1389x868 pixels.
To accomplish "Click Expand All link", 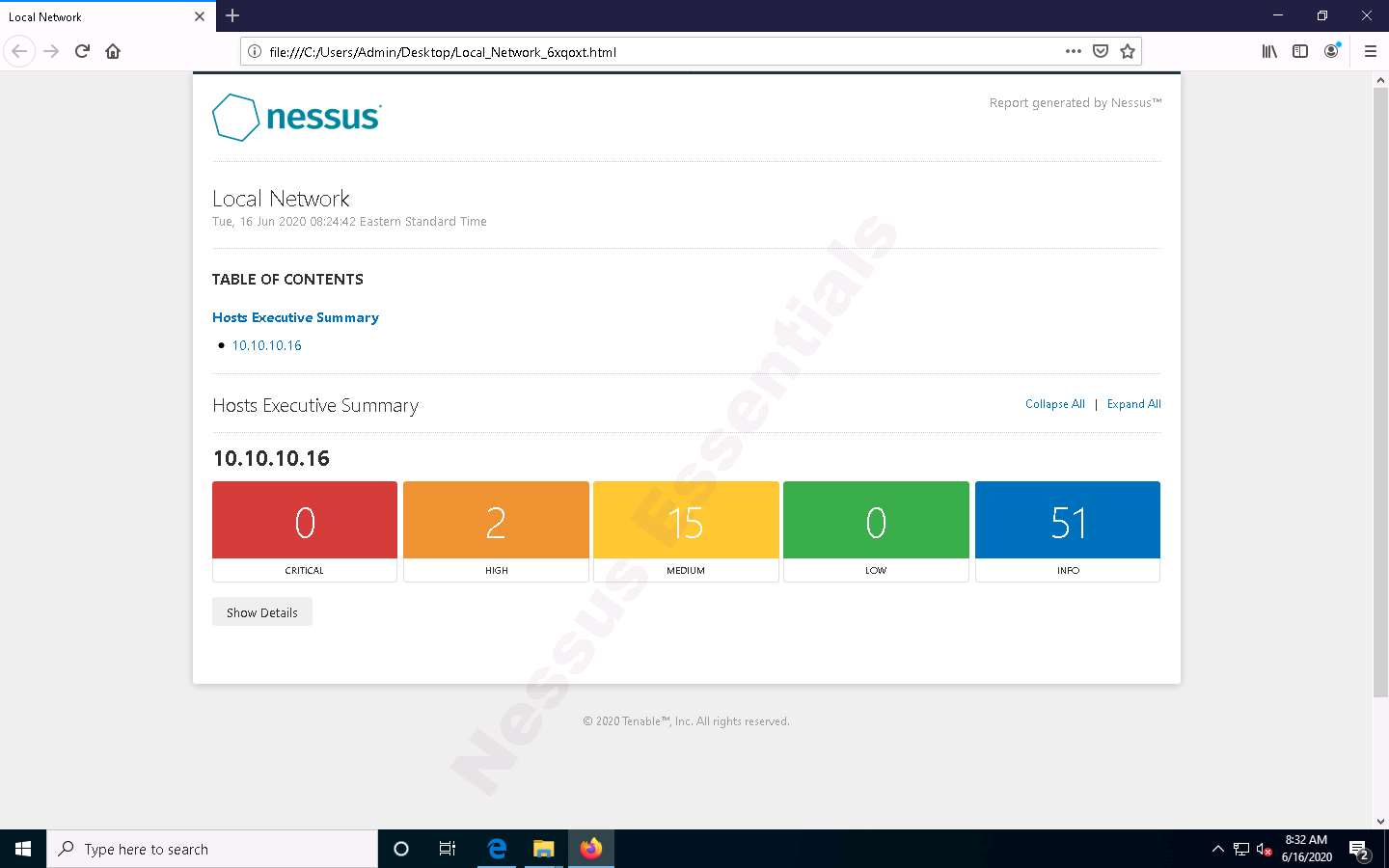I will pyautogui.click(x=1134, y=404).
